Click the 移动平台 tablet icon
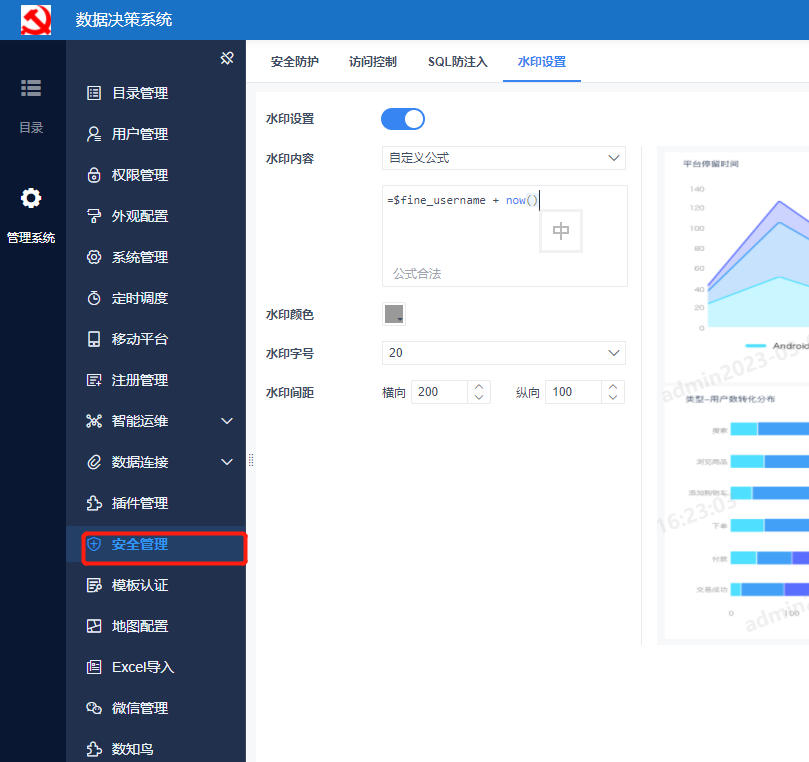Viewport: 809px width, 762px height. coord(94,339)
